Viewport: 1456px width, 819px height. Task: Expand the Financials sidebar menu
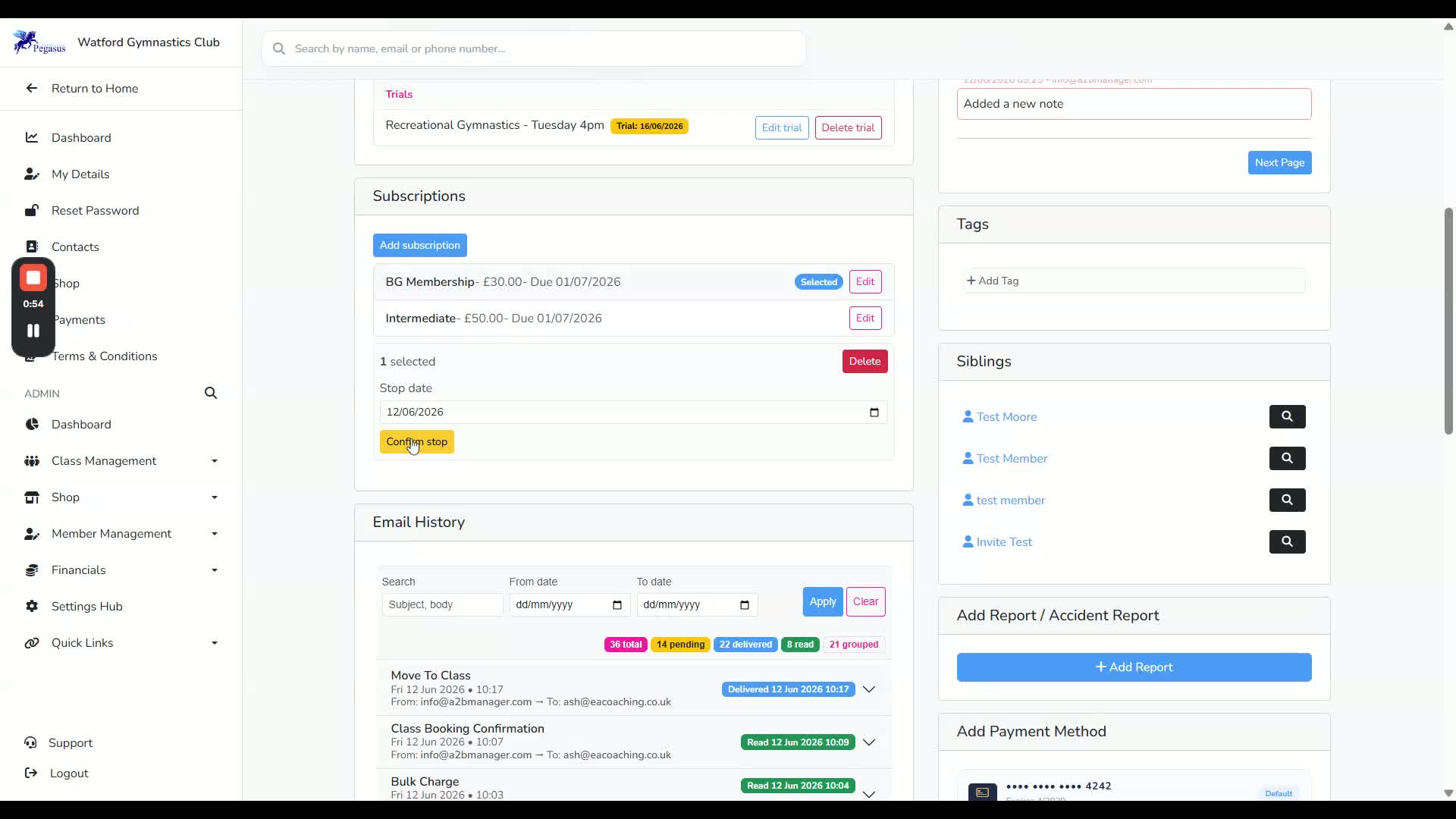121,570
